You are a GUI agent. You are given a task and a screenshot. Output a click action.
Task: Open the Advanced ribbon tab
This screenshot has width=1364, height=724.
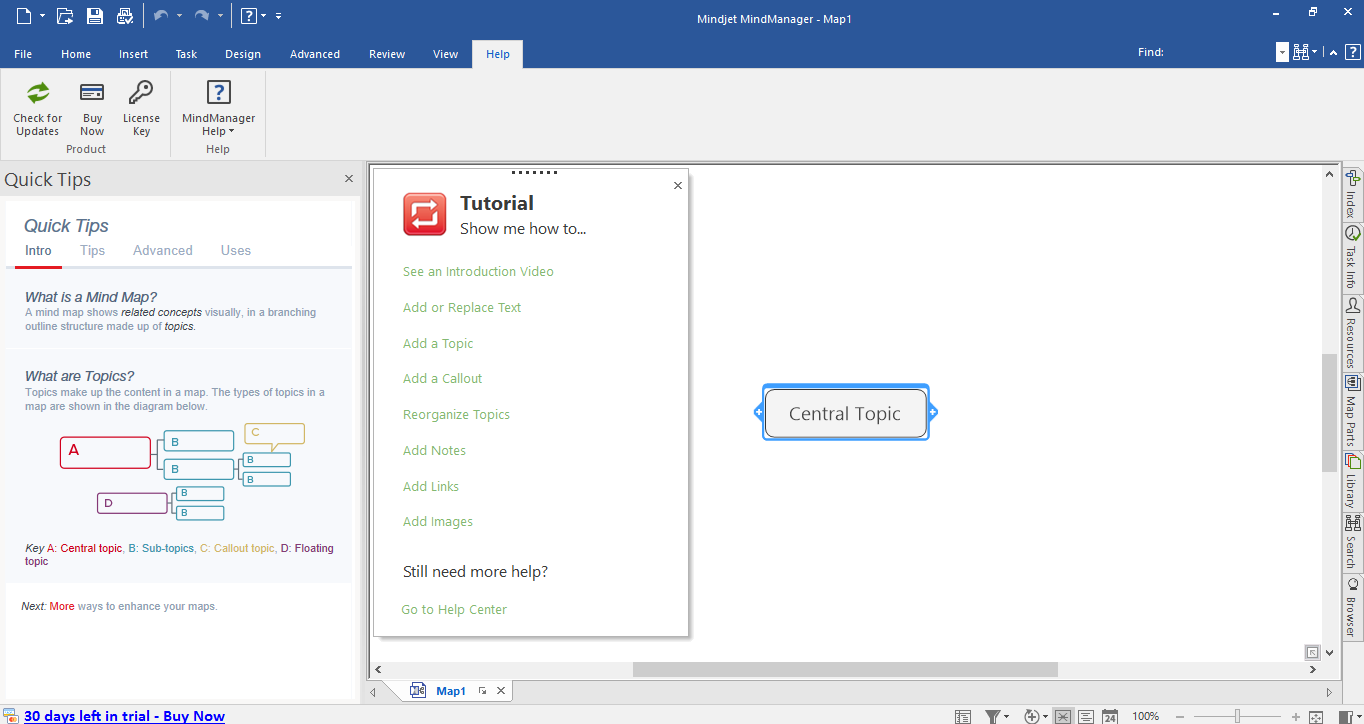coord(315,54)
